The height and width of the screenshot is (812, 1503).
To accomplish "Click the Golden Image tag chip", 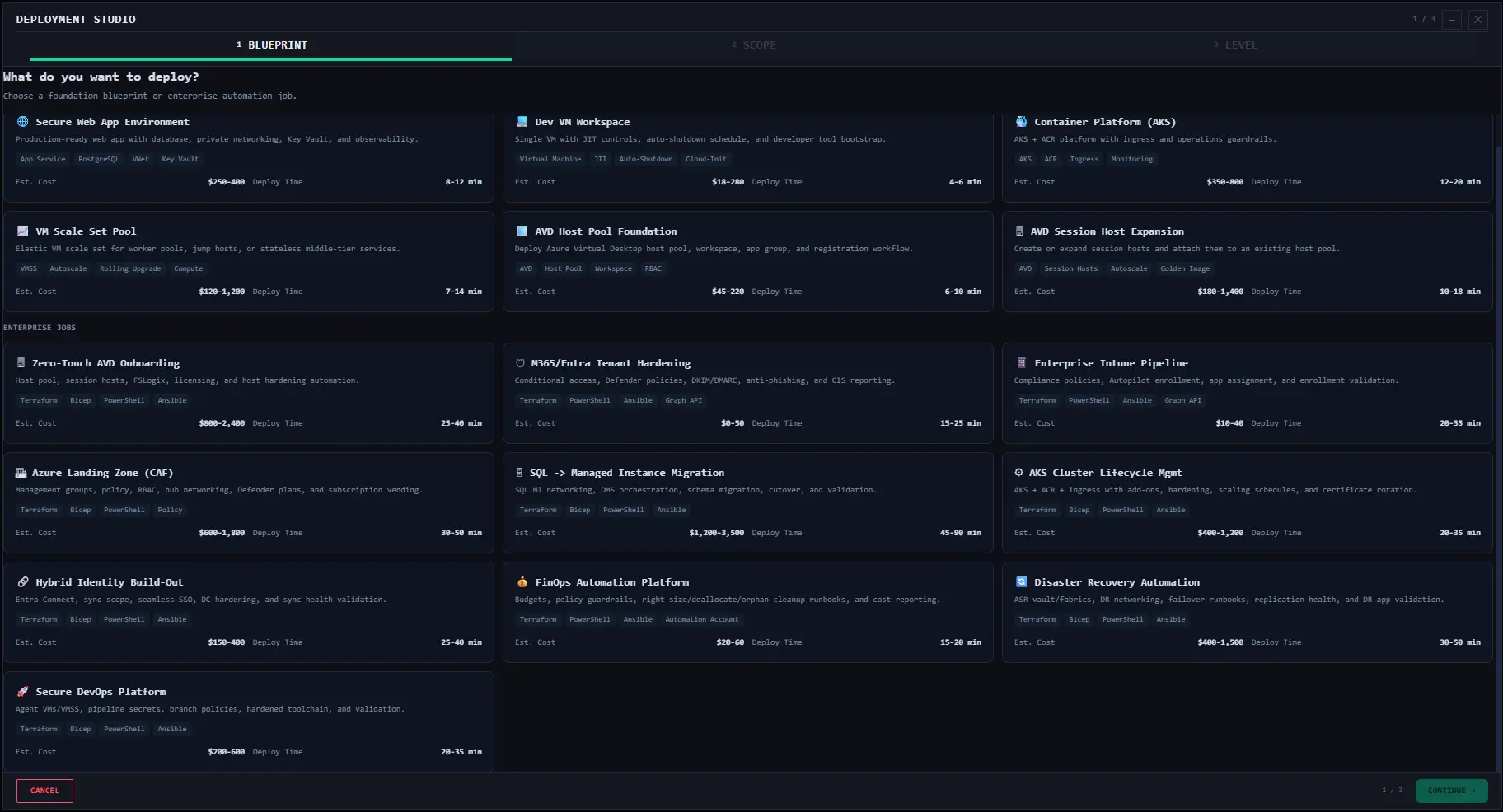I will tap(1185, 268).
